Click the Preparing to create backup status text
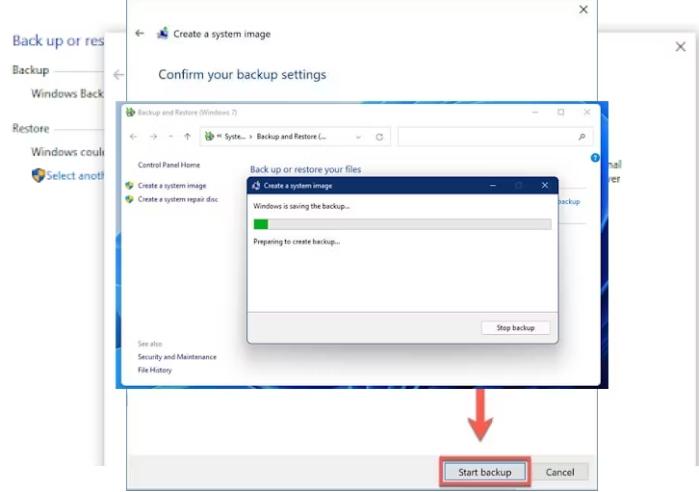Screen dimensions: 699x492 pos(296,242)
